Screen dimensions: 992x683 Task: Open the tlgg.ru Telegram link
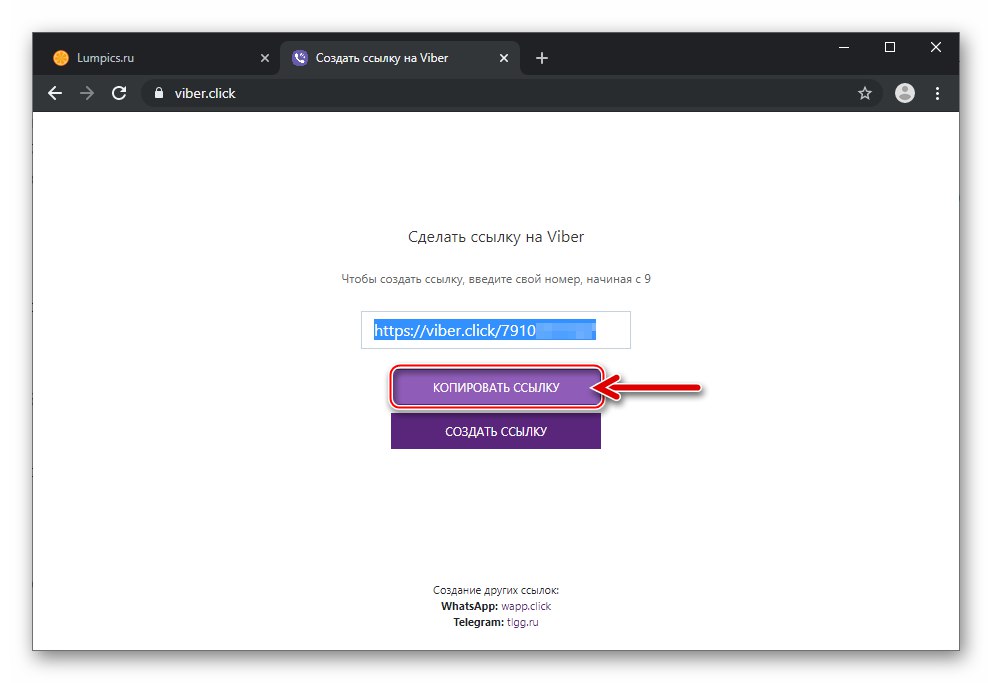pyautogui.click(x=520, y=622)
